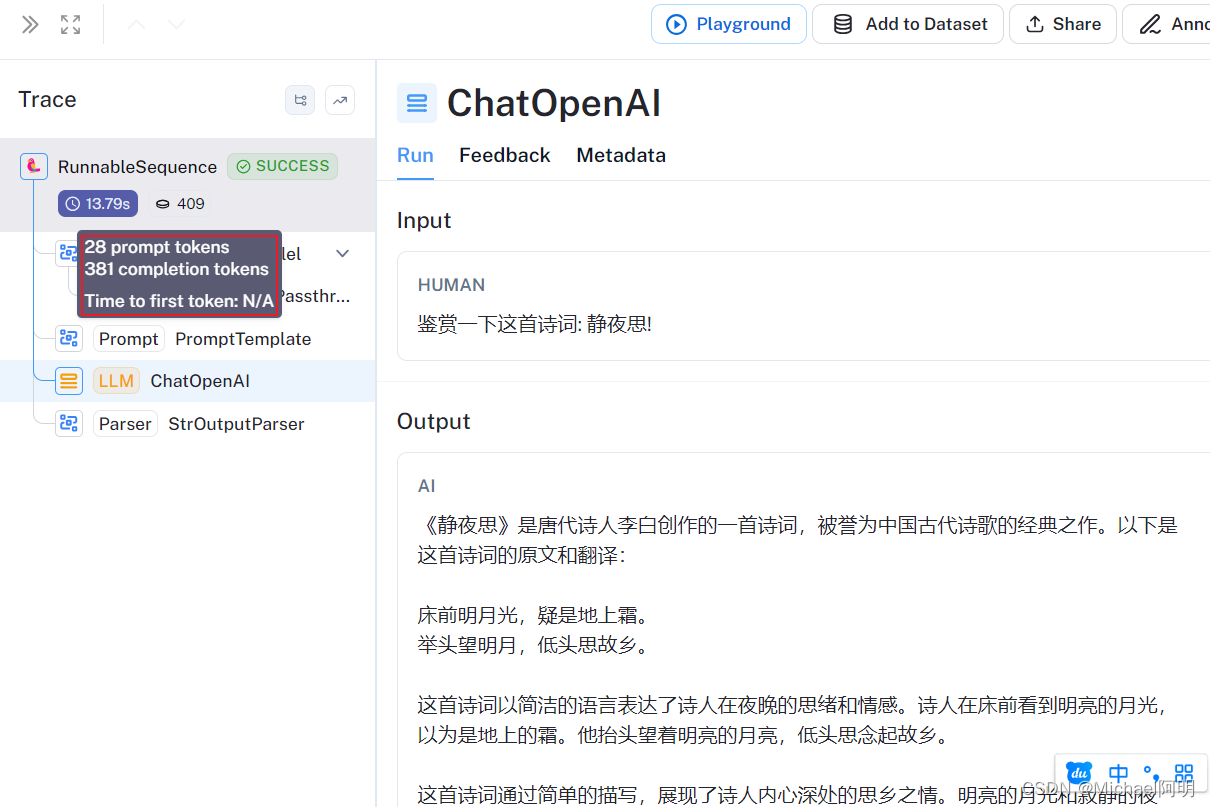
Task: Click the Share button
Action: (1062, 24)
